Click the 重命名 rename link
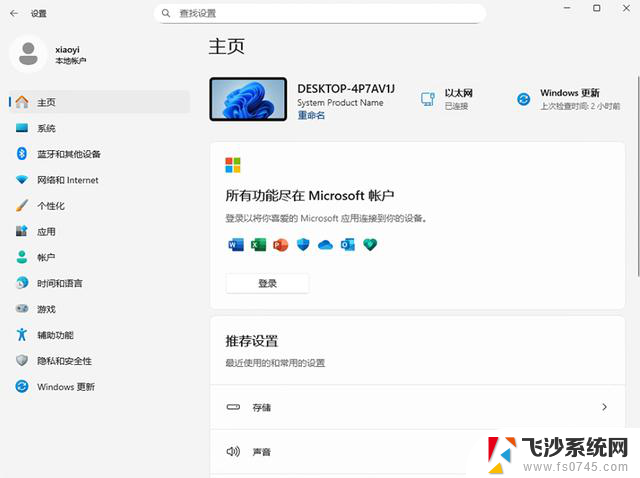The width and height of the screenshot is (640, 478). [311, 116]
